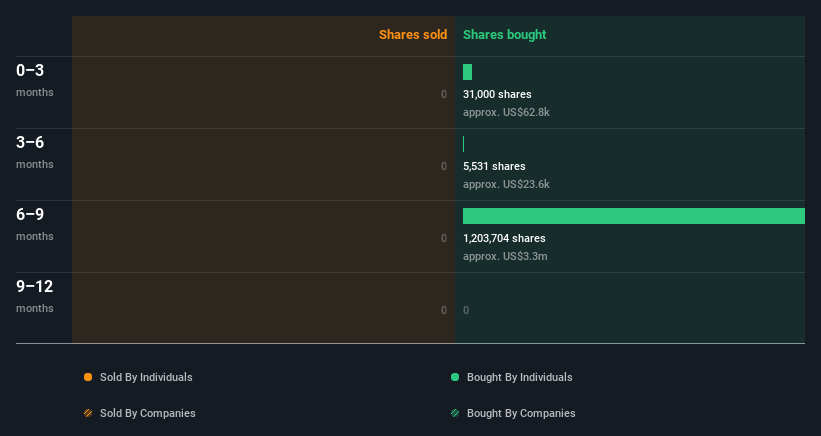This screenshot has height=436, width=821.
Task: Click the 1,203,704 shares value
Action: pyautogui.click(x=504, y=238)
